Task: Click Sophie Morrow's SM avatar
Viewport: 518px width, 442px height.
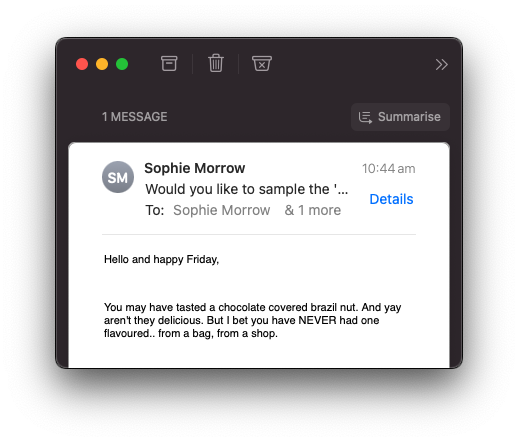Action: pyautogui.click(x=118, y=177)
